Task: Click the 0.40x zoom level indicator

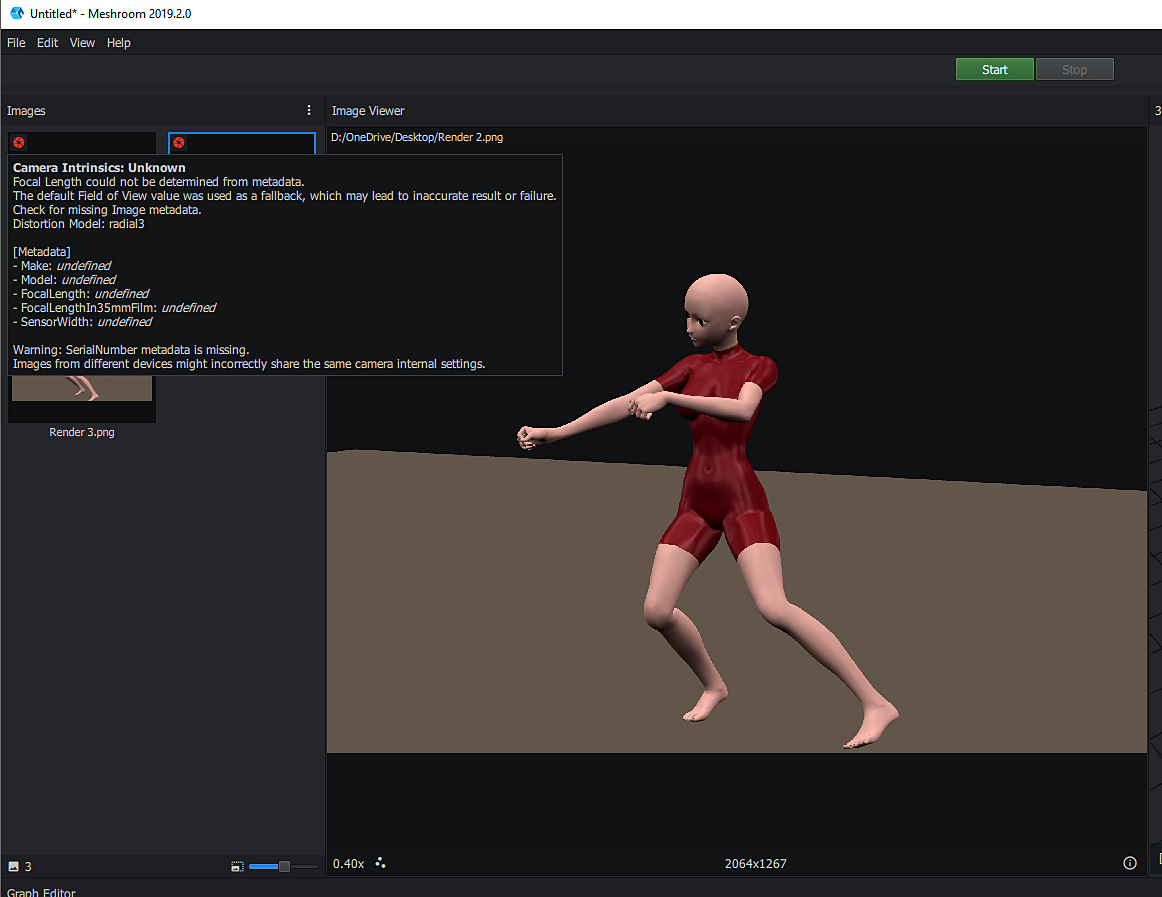Action: coord(348,863)
